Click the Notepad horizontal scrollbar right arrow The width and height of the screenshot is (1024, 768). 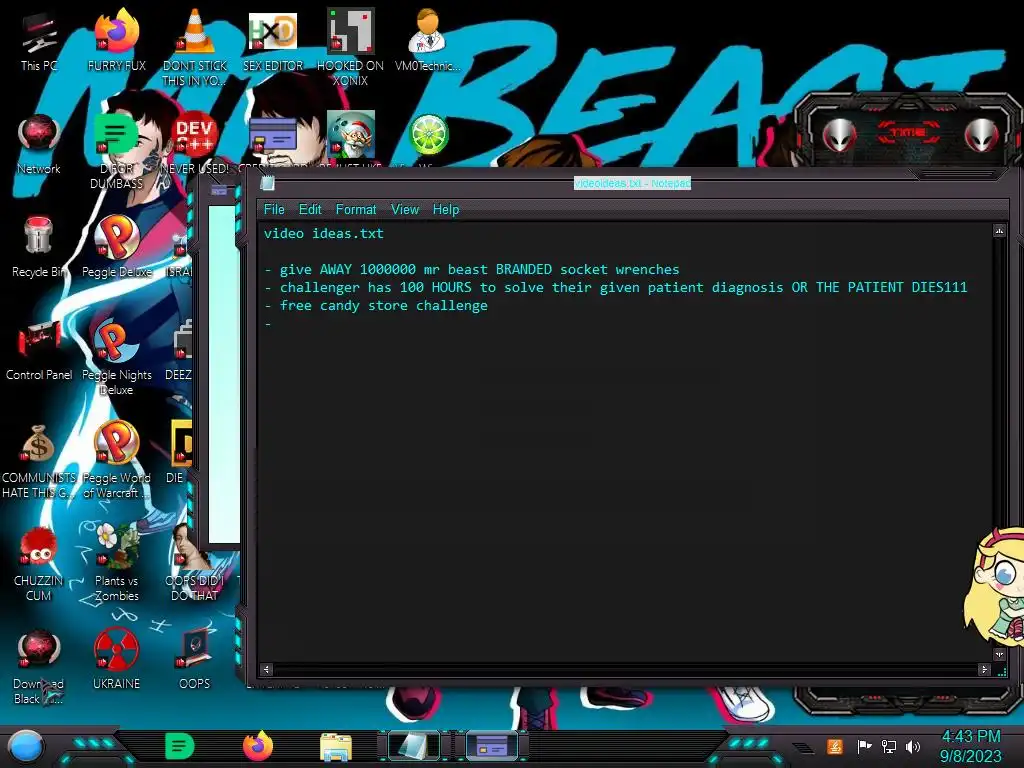[984, 669]
